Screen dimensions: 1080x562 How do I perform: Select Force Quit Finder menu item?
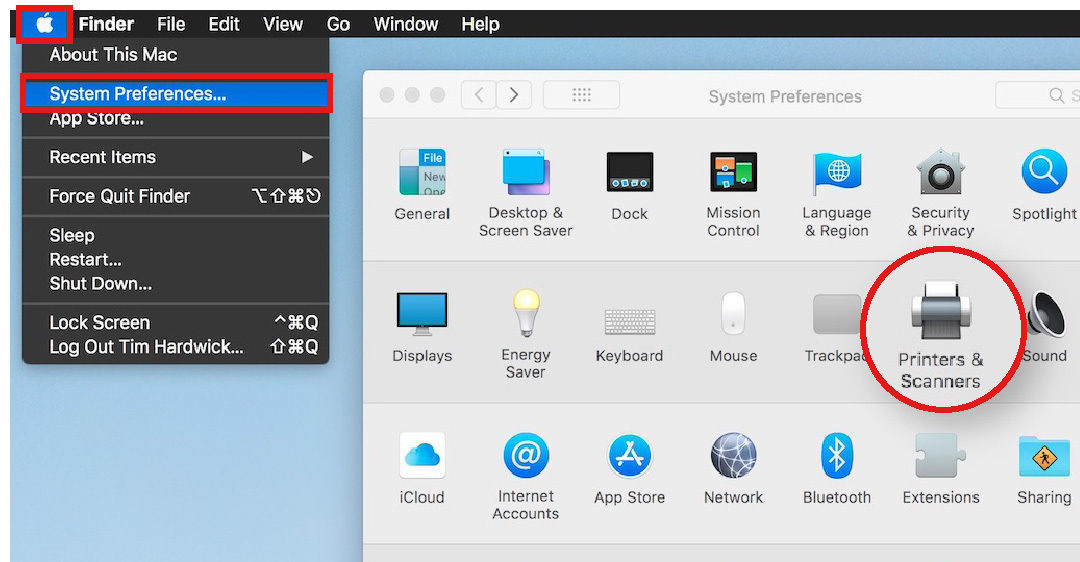click(x=120, y=196)
